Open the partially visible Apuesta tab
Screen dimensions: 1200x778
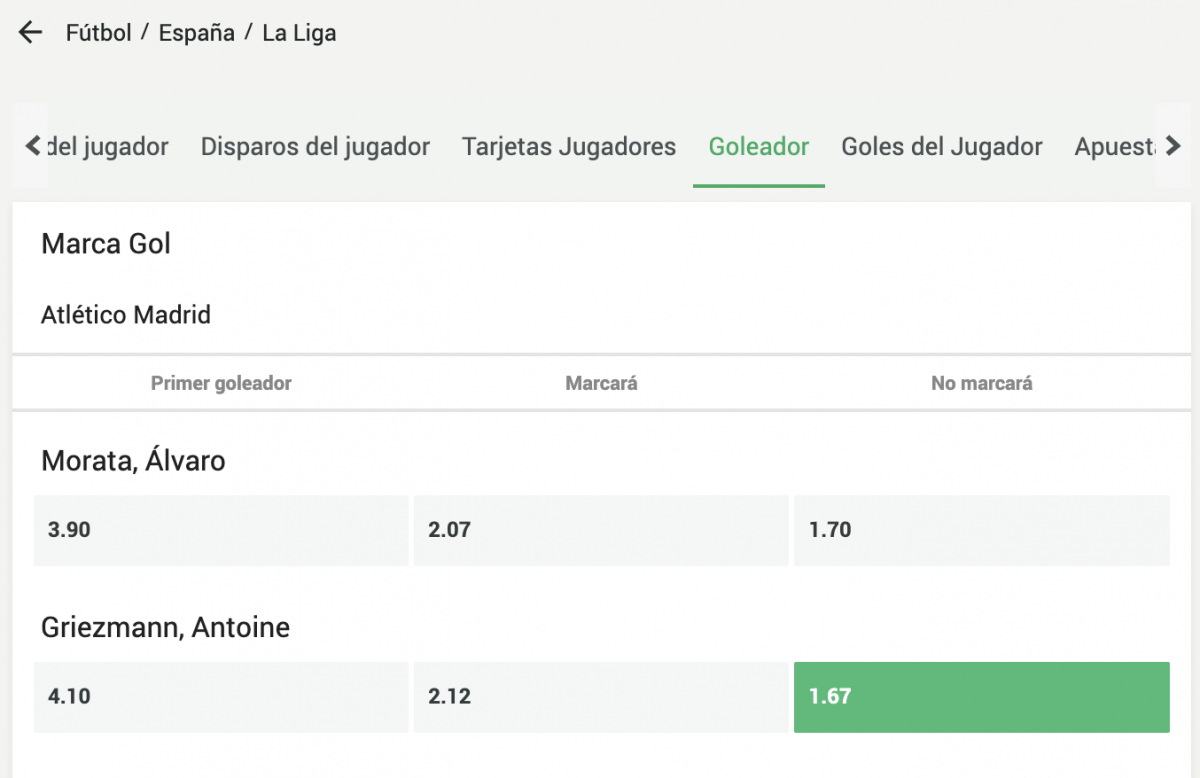(x=1113, y=147)
